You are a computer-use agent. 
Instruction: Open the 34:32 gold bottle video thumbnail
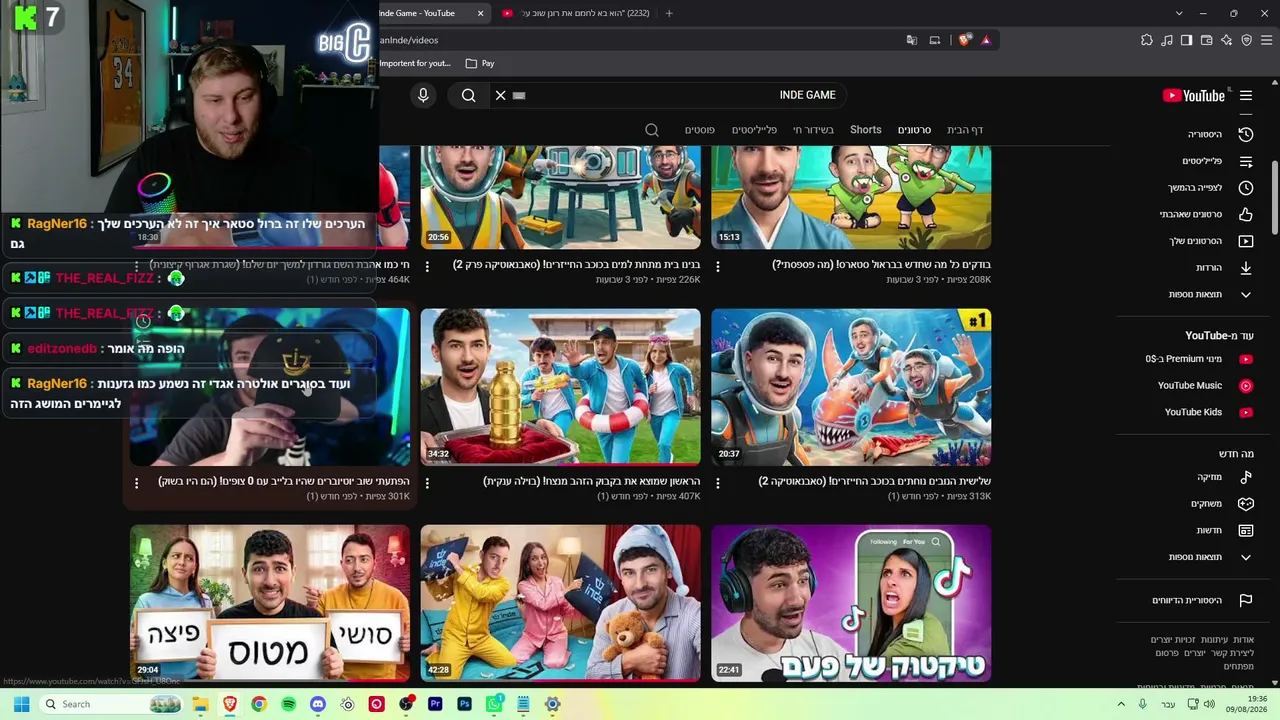pyautogui.click(x=560, y=387)
